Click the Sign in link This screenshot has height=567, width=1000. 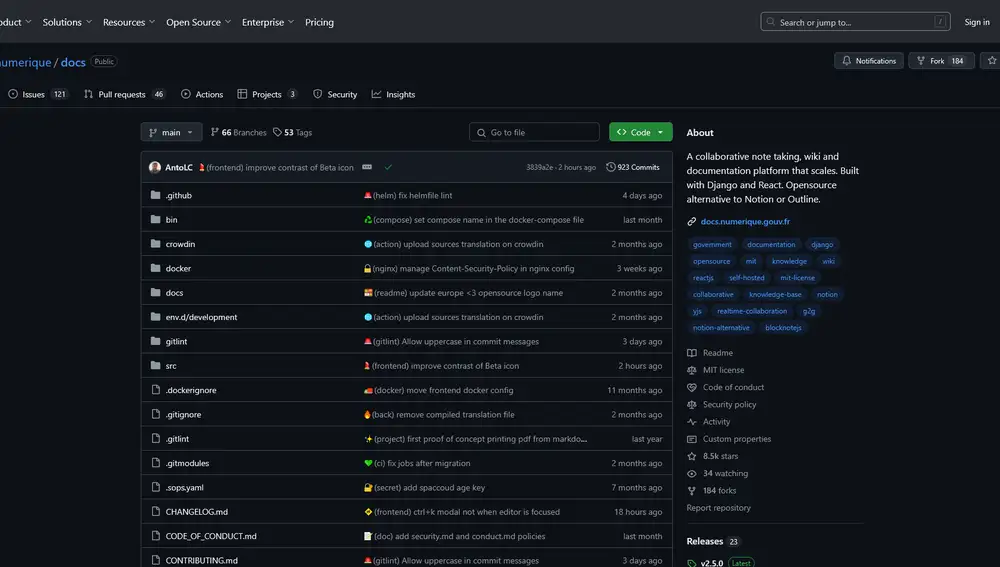point(976,22)
